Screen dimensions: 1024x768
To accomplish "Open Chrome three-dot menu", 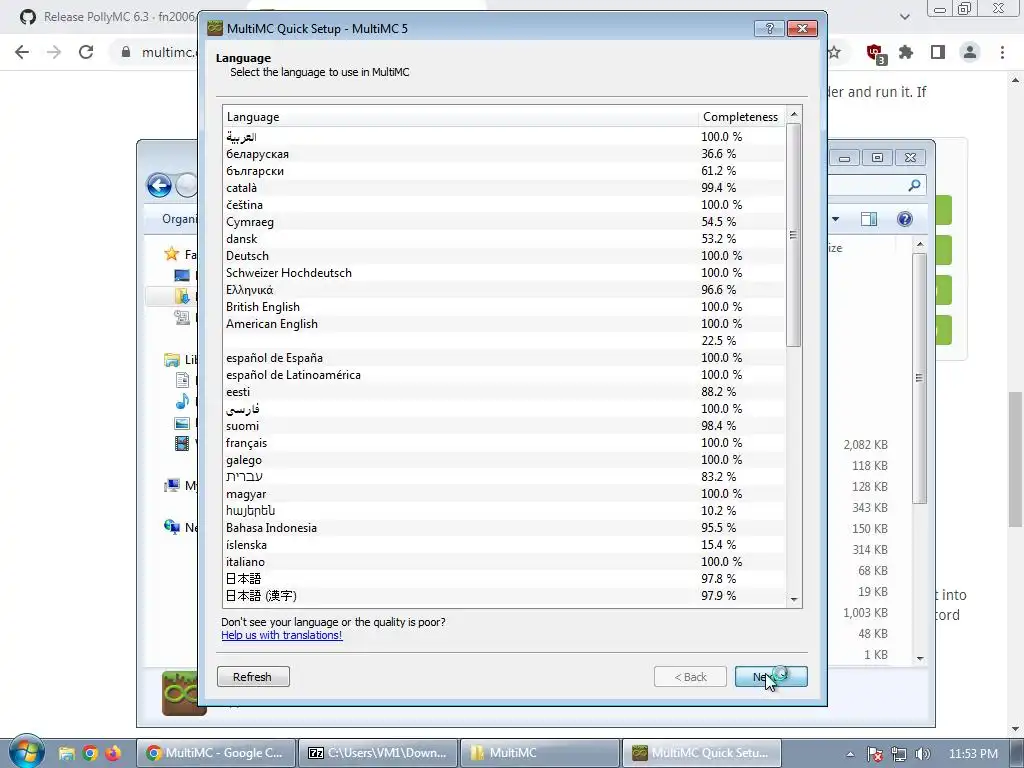I will [x=1002, y=52].
